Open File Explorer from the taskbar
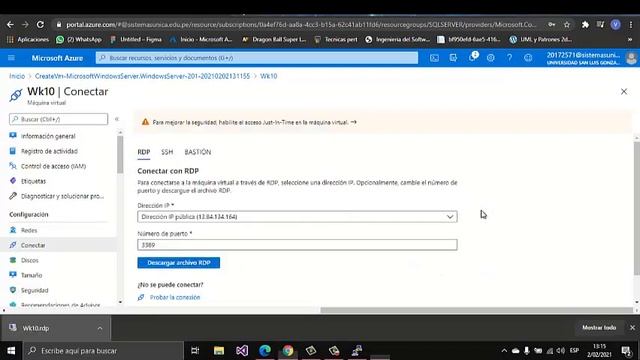Screen dimensions: 640x360 coord(219,351)
